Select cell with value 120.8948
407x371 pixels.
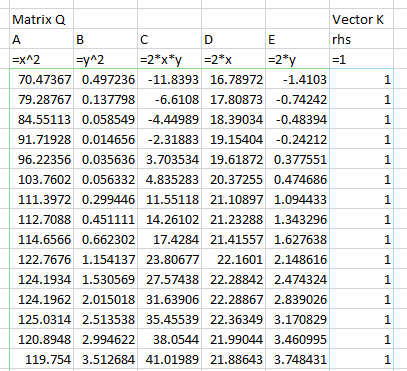pos(41,339)
